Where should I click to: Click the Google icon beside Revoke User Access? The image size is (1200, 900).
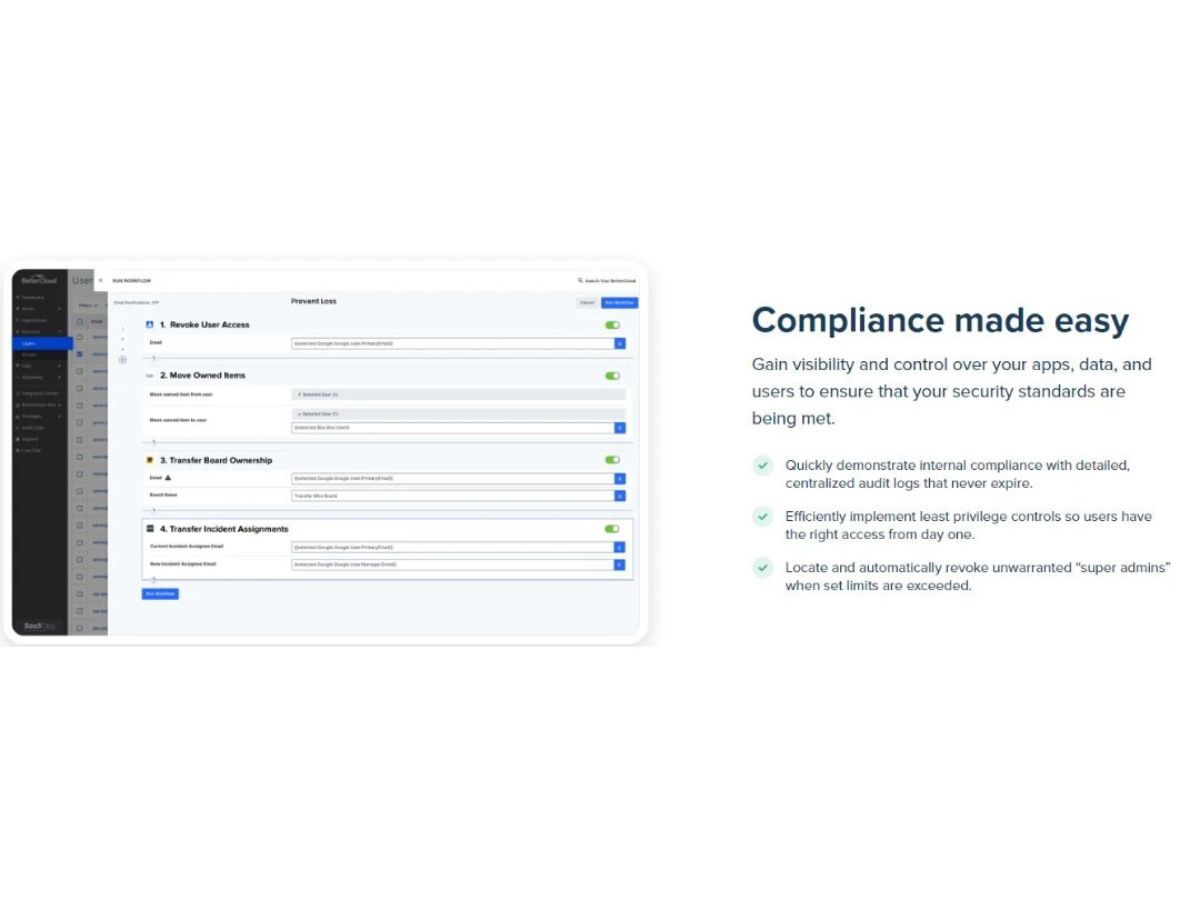pyautogui.click(x=150, y=325)
